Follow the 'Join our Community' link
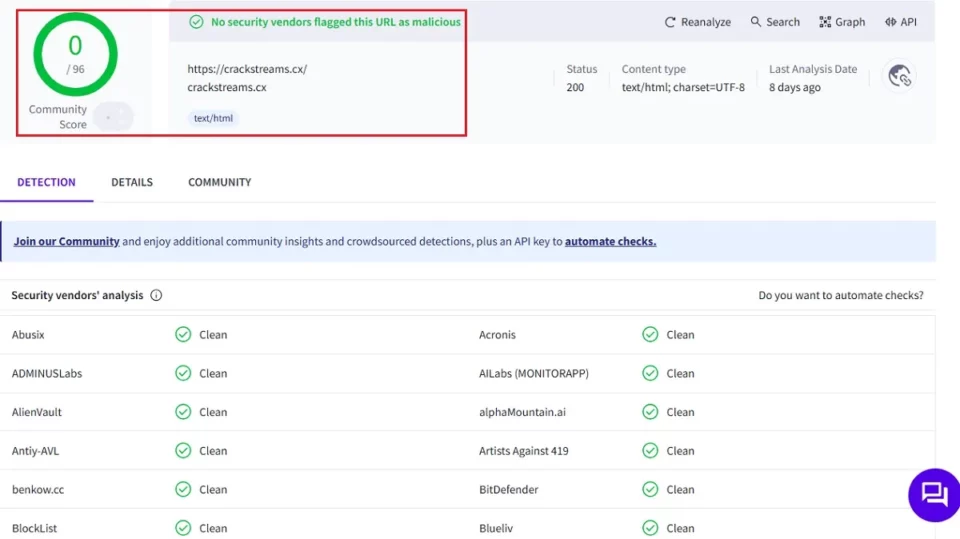The width and height of the screenshot is (960, 539). point(67,241)
